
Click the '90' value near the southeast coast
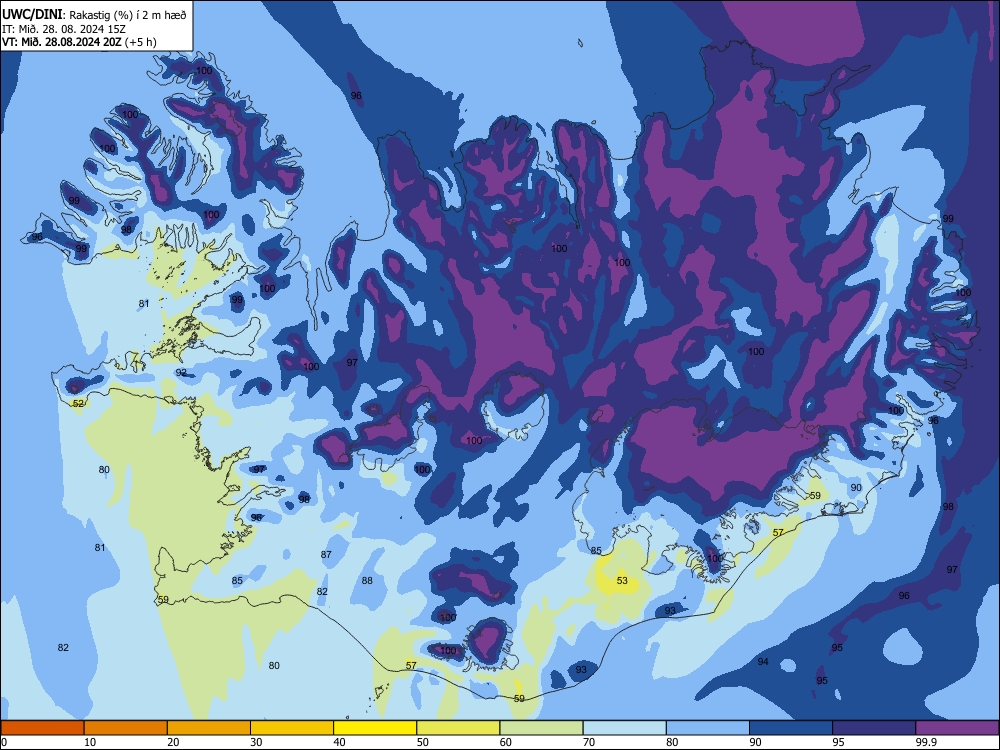[857, 487]
